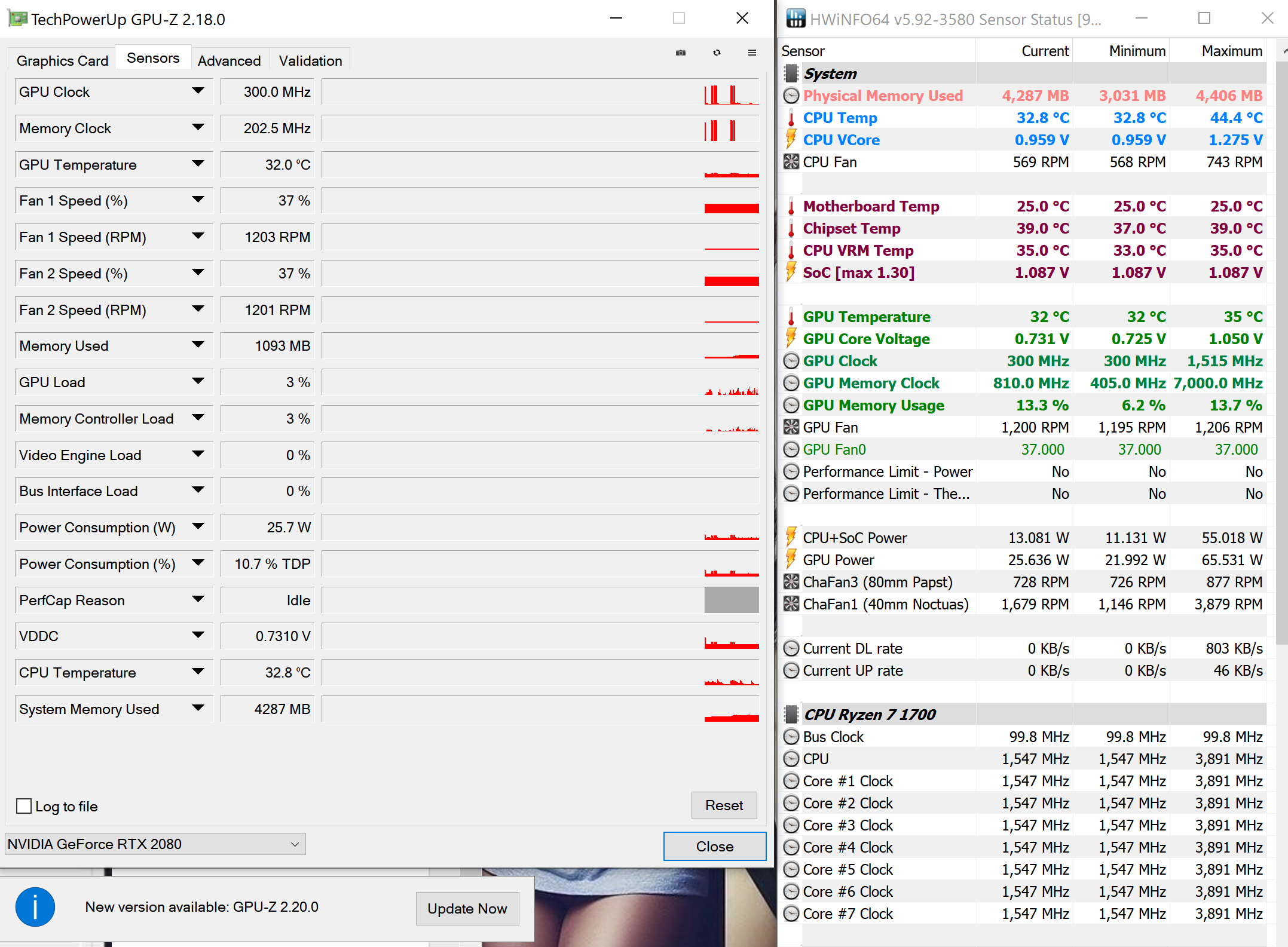Image resolution: width=1288 pixels, height=947 pixels.
Task: Open the GPU-Z hamburger menu icon
Action: coord(752,53)
